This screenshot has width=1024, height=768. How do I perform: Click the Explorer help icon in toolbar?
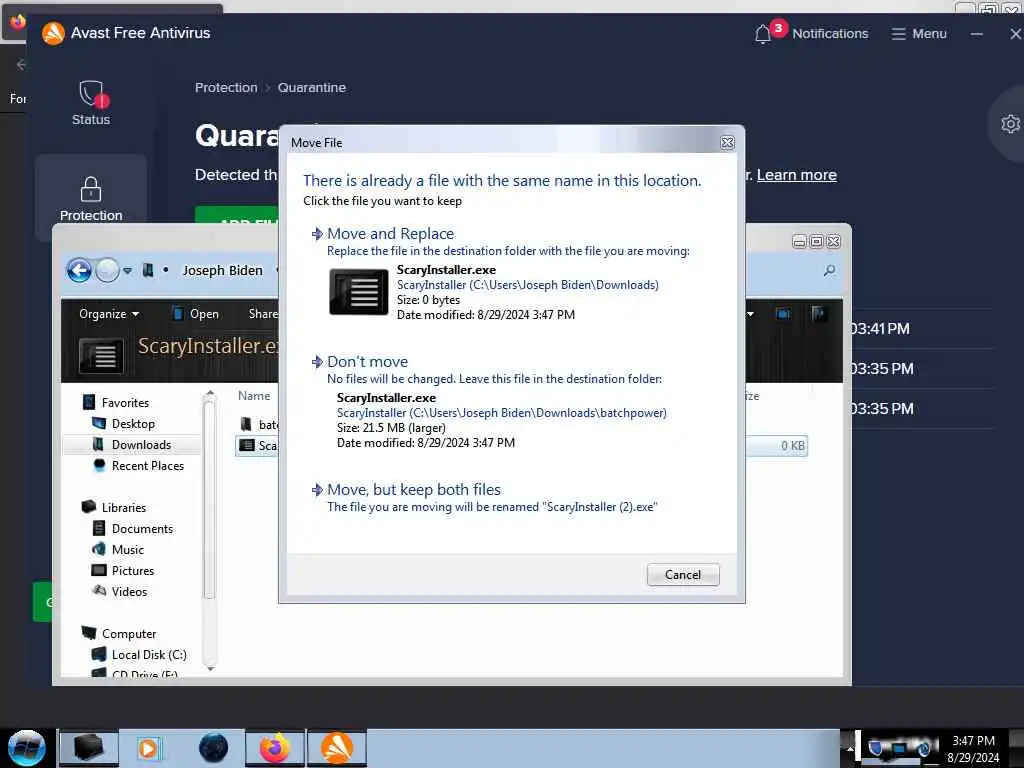tap(819, 314)
